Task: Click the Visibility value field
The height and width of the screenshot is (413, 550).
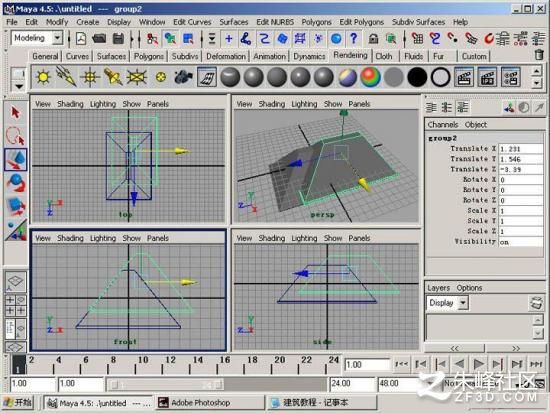Action: [x=521, y=242]
